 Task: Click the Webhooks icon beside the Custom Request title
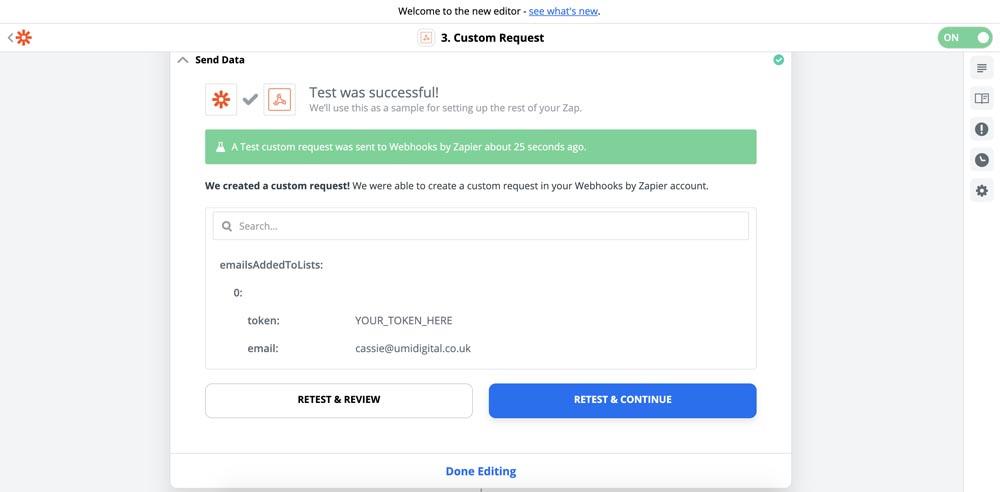(x=425, y=38)
